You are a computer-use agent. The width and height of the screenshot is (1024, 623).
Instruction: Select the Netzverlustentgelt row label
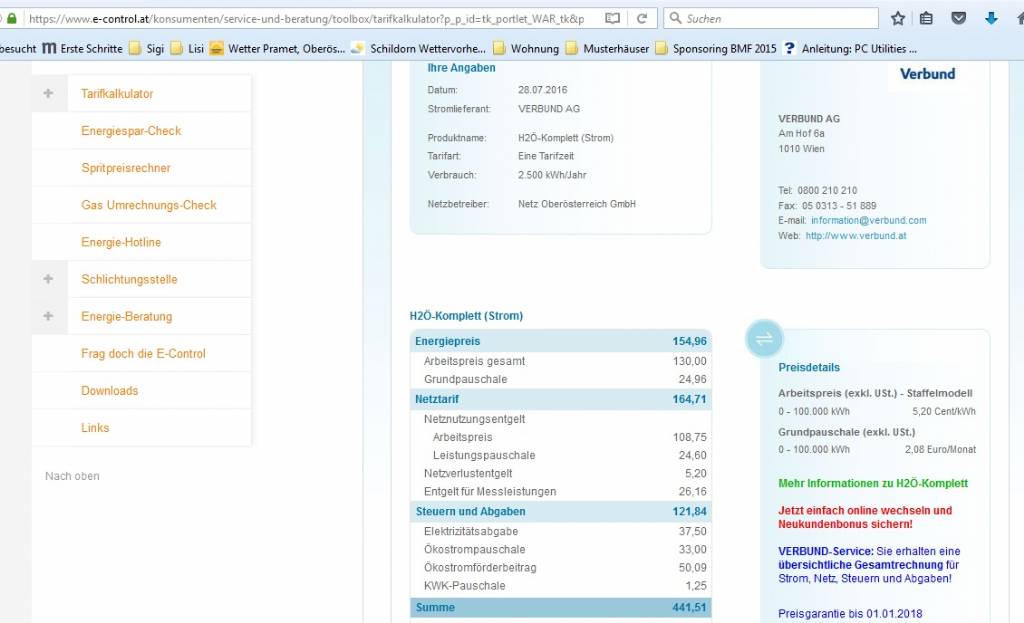pos(468,473)
